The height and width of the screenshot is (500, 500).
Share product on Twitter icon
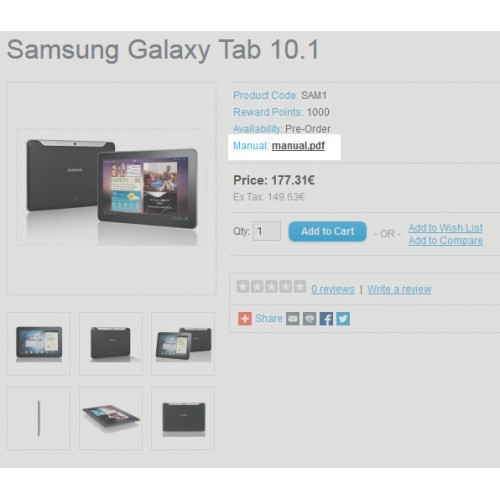[343, 319]
